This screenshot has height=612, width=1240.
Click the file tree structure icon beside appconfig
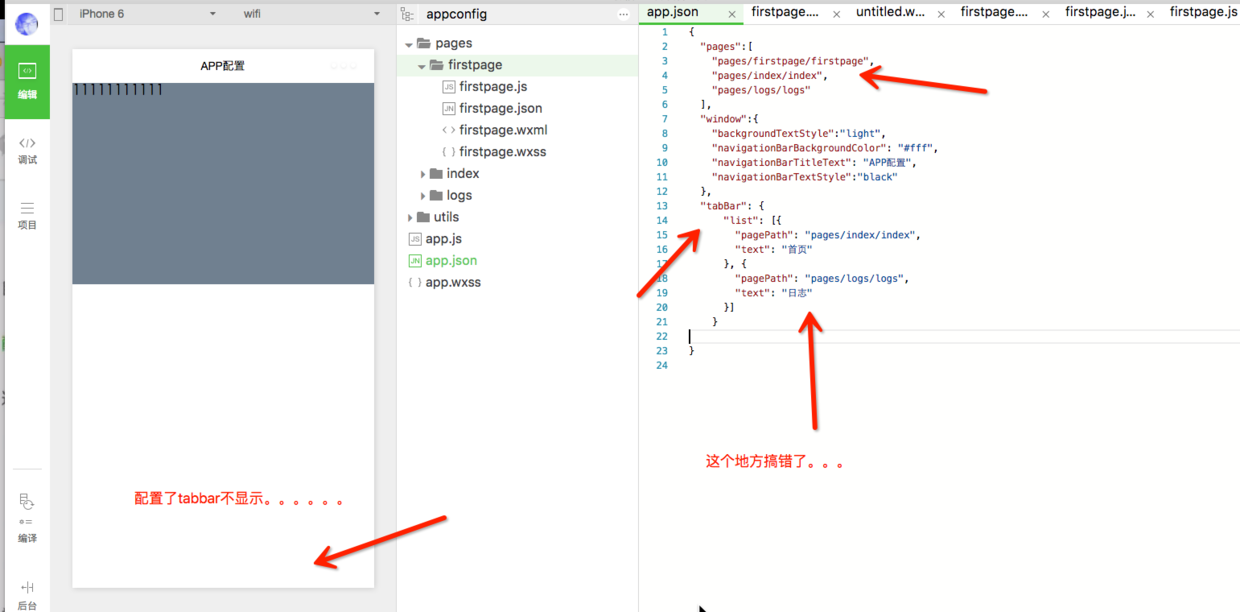pyautogui.click(x=407, y=14)
